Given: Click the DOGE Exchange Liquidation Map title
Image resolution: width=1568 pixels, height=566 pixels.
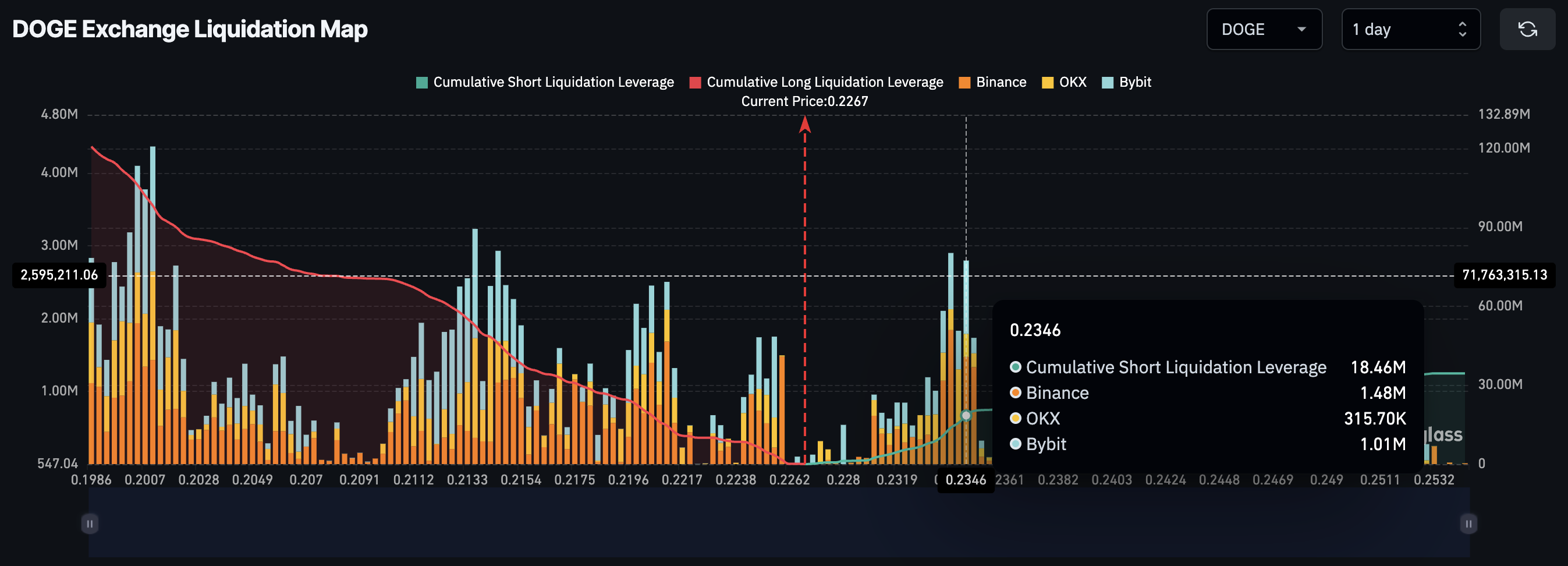Looking at the screenshot, I should click(190, 29).
